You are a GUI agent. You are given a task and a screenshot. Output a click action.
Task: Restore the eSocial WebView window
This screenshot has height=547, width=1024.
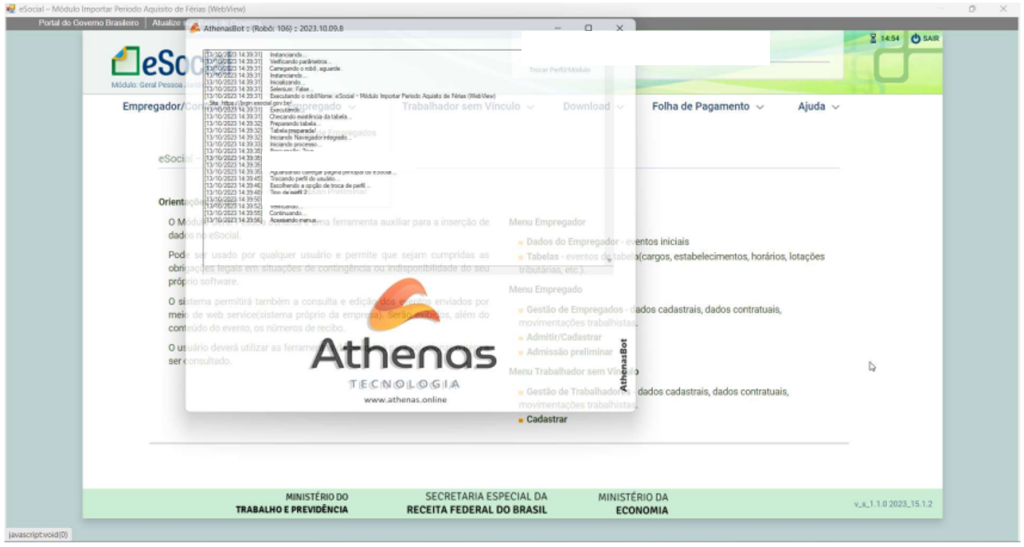click(972, 9)
